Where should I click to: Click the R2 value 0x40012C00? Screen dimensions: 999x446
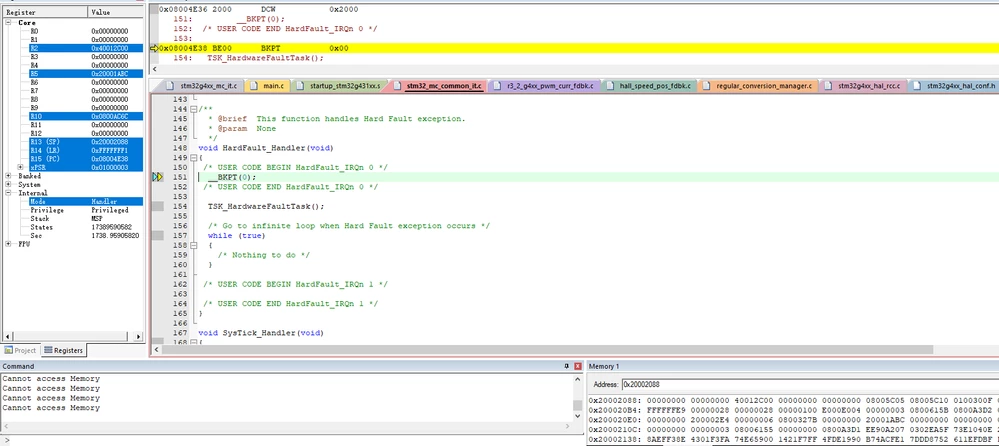click(110, 48)
